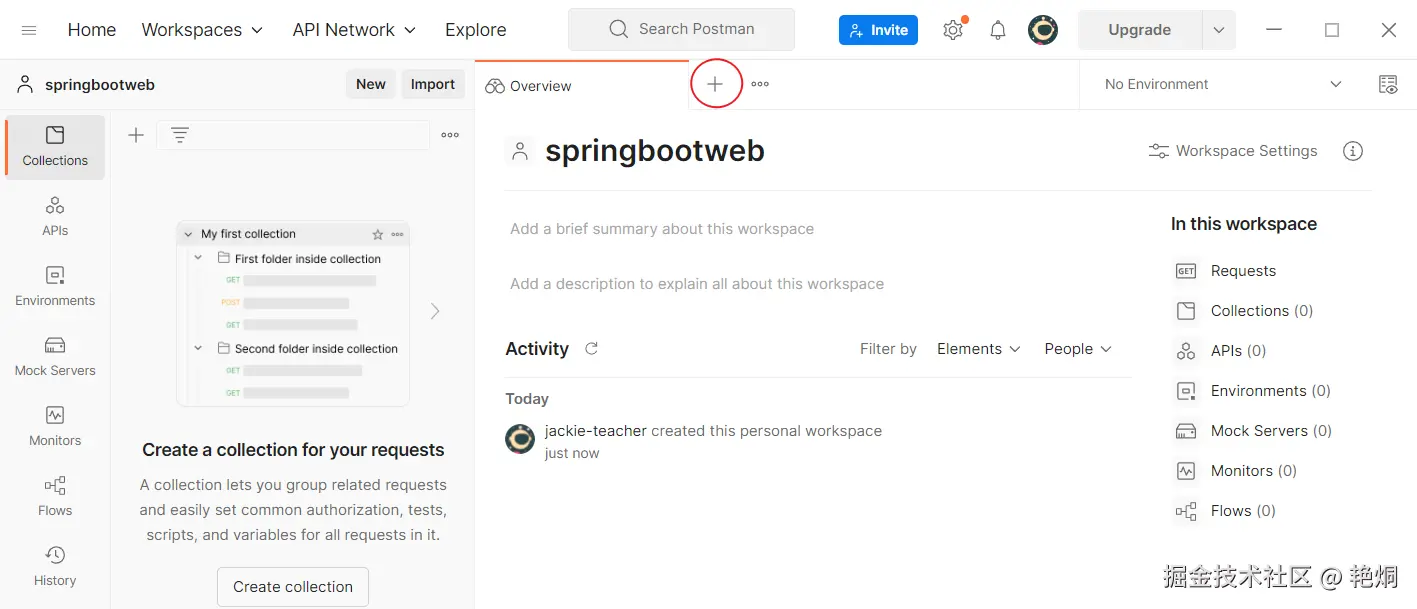Show the next illustration with right chevron
Image resolution: width=1417 pixels, height=609 pixels.
435,311
